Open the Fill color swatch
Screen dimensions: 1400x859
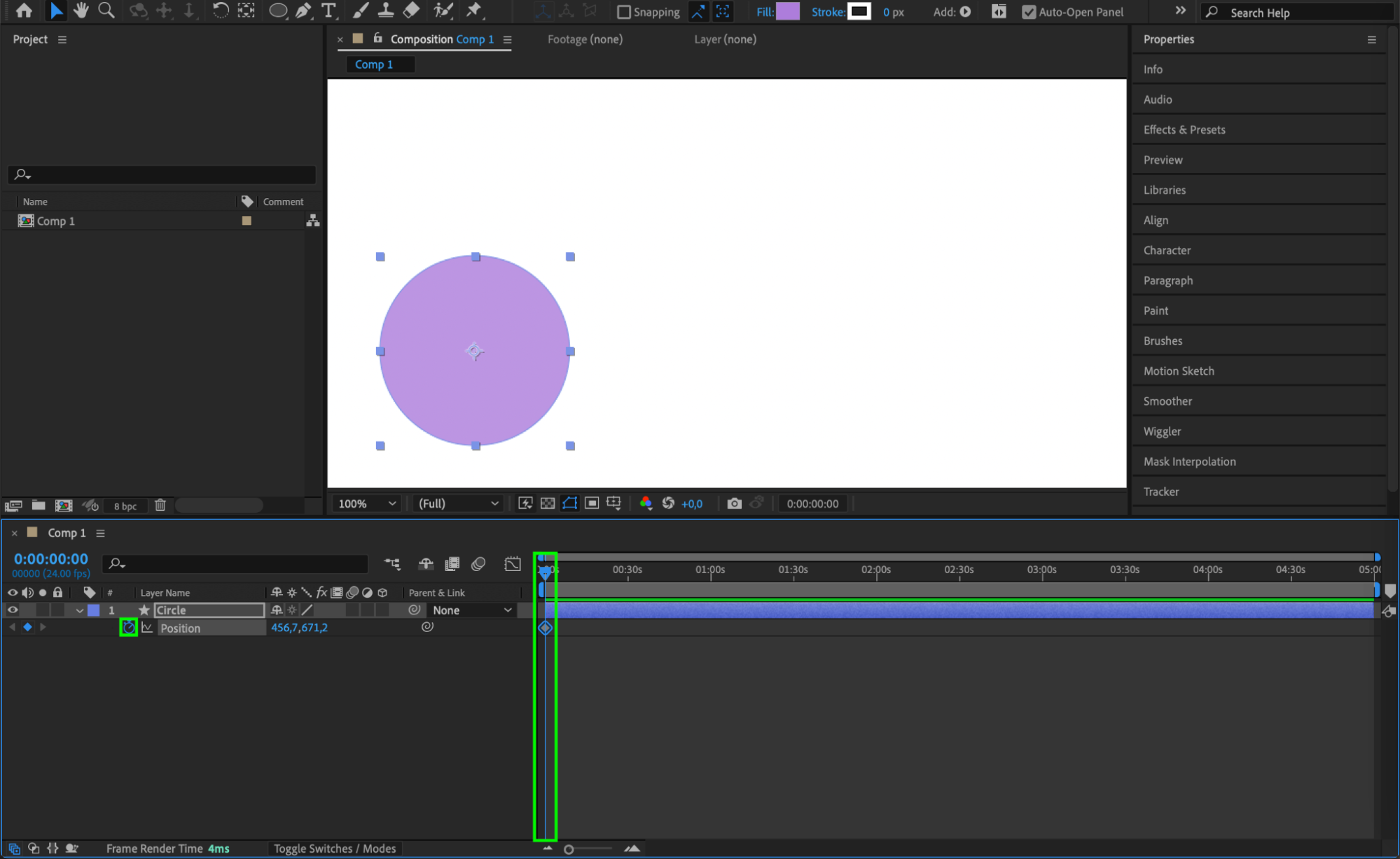point(788,12)
